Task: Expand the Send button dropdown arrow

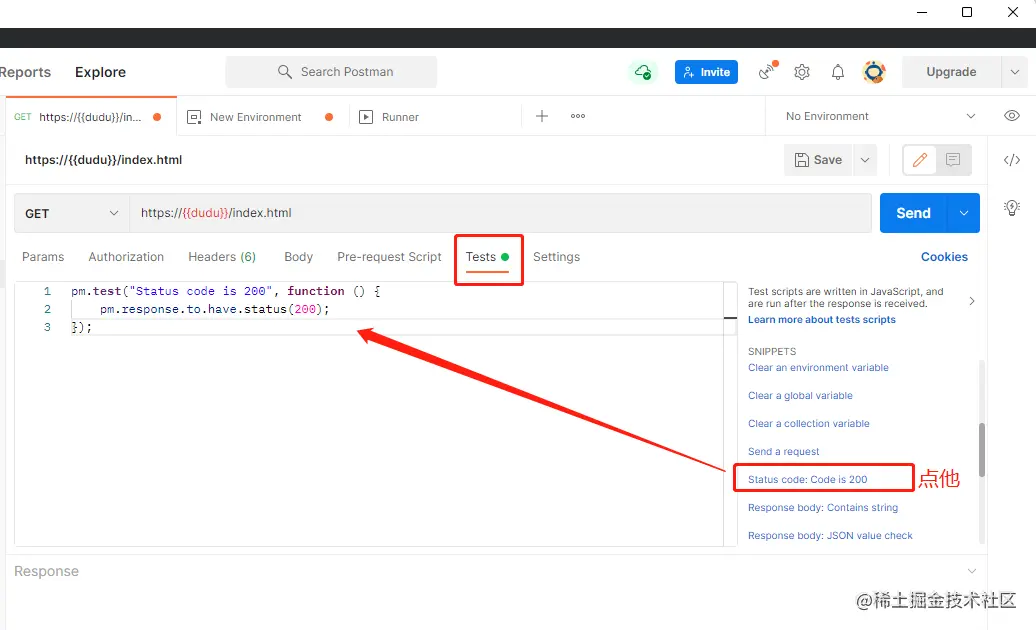Action: (x=964, y=213)
